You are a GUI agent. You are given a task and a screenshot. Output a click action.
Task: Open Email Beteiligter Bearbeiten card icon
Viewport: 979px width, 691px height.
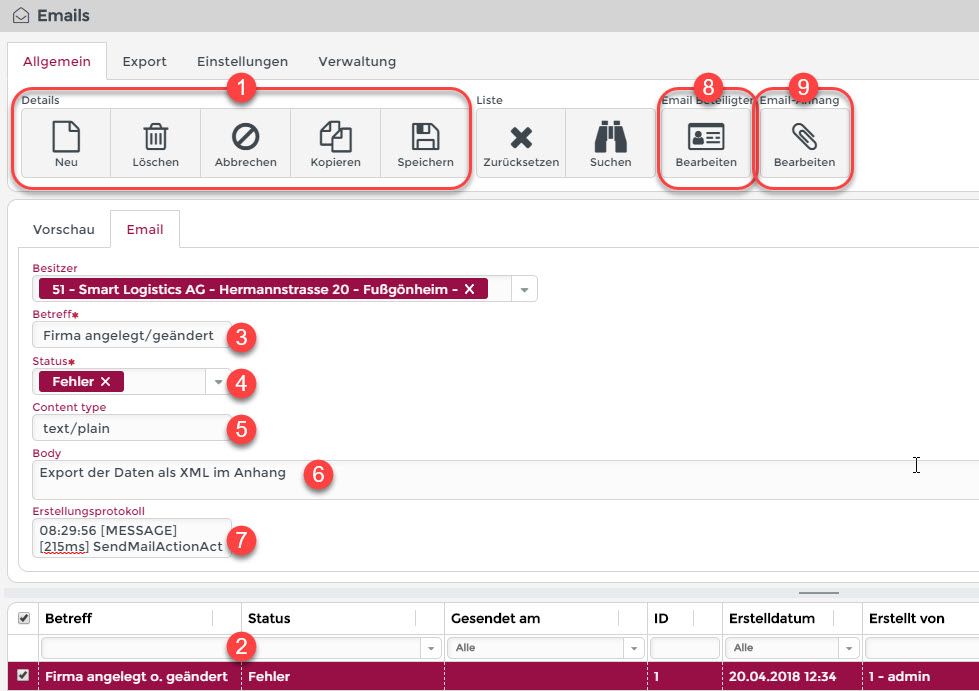[x=706, y=137]
